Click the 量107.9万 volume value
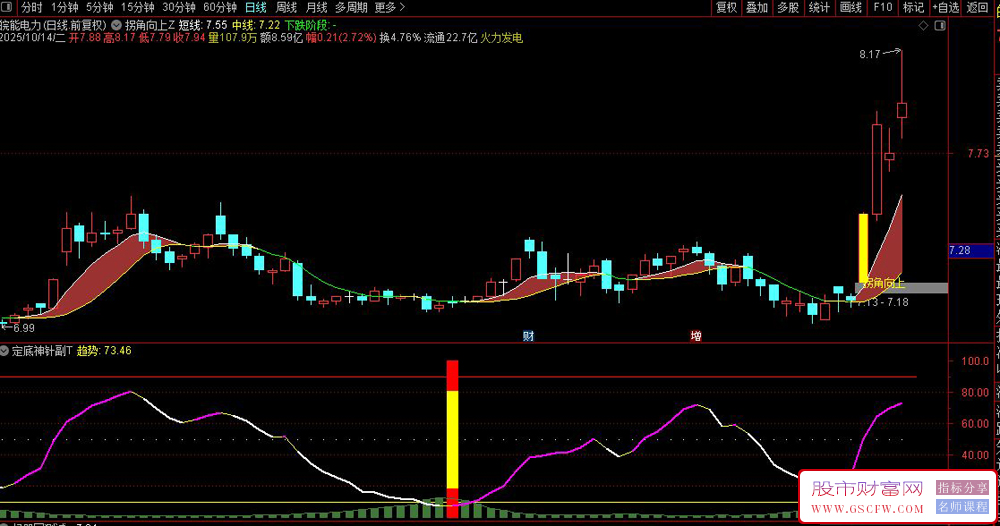1000x526 pixels. (233, 38)
